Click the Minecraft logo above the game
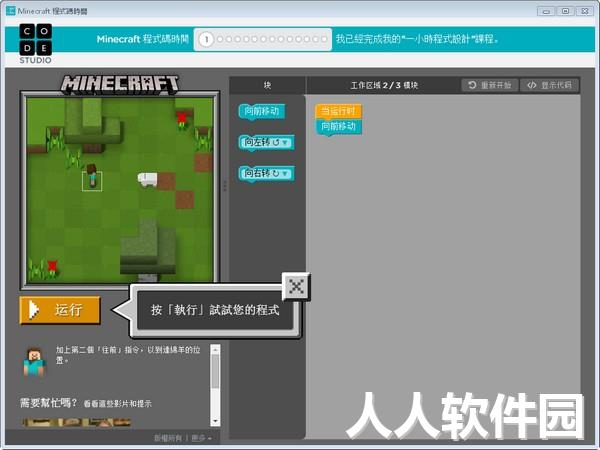 (120, 84)
